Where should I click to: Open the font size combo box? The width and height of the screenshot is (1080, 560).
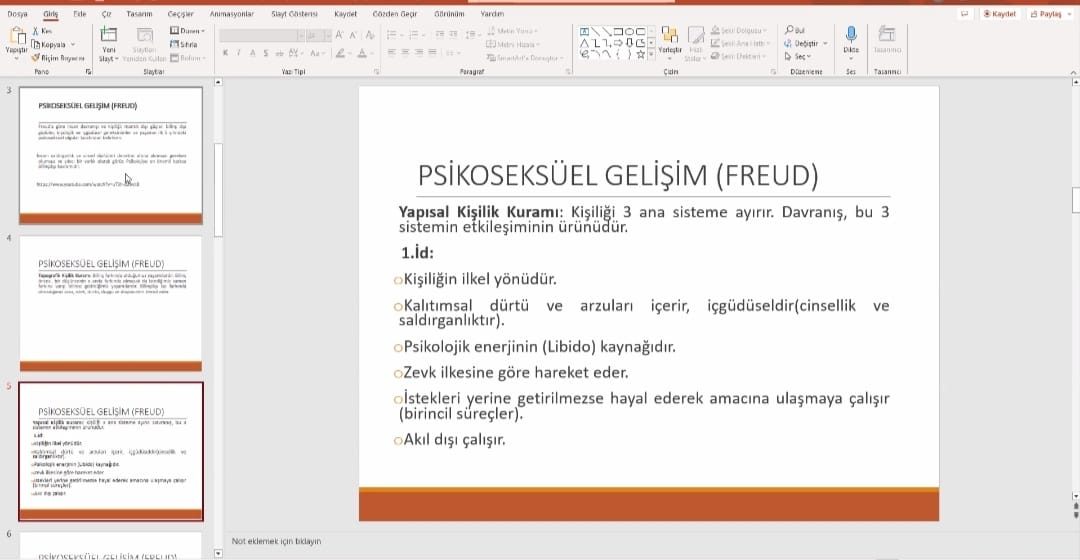click(319, 35)
